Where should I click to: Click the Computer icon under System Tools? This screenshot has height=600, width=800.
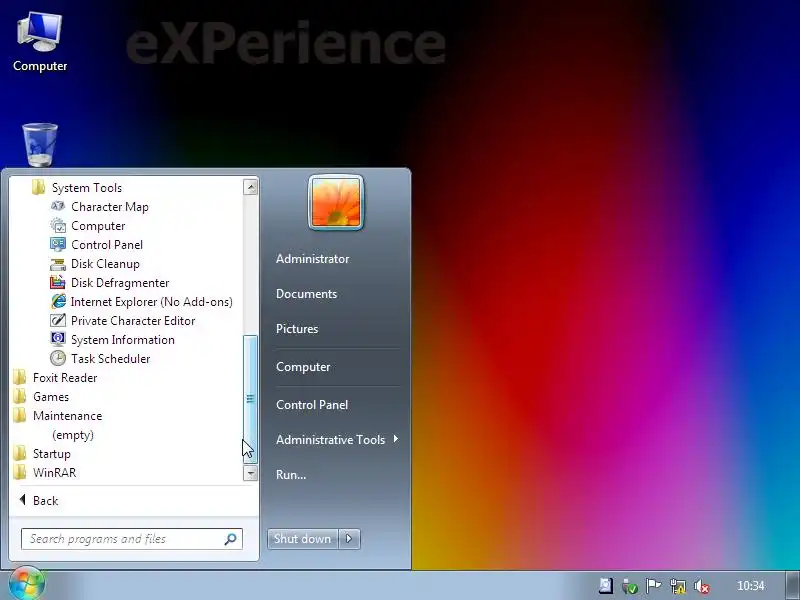(x=58, y=226)
